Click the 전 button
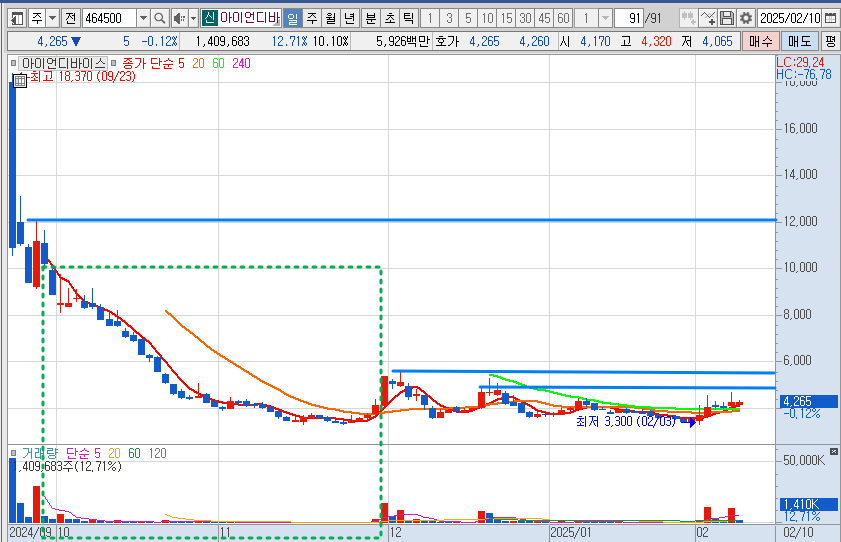The image size is (841, 542). coord(70,19)
